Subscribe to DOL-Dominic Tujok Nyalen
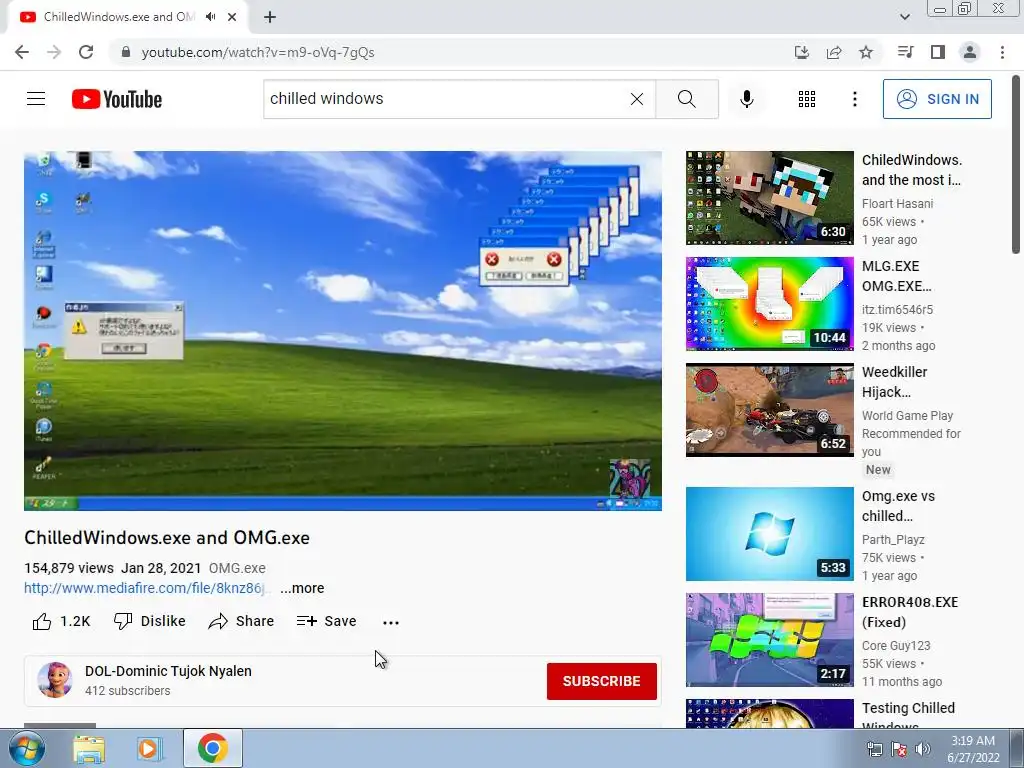The image size is (1024, 768). (x=601, y=681)
